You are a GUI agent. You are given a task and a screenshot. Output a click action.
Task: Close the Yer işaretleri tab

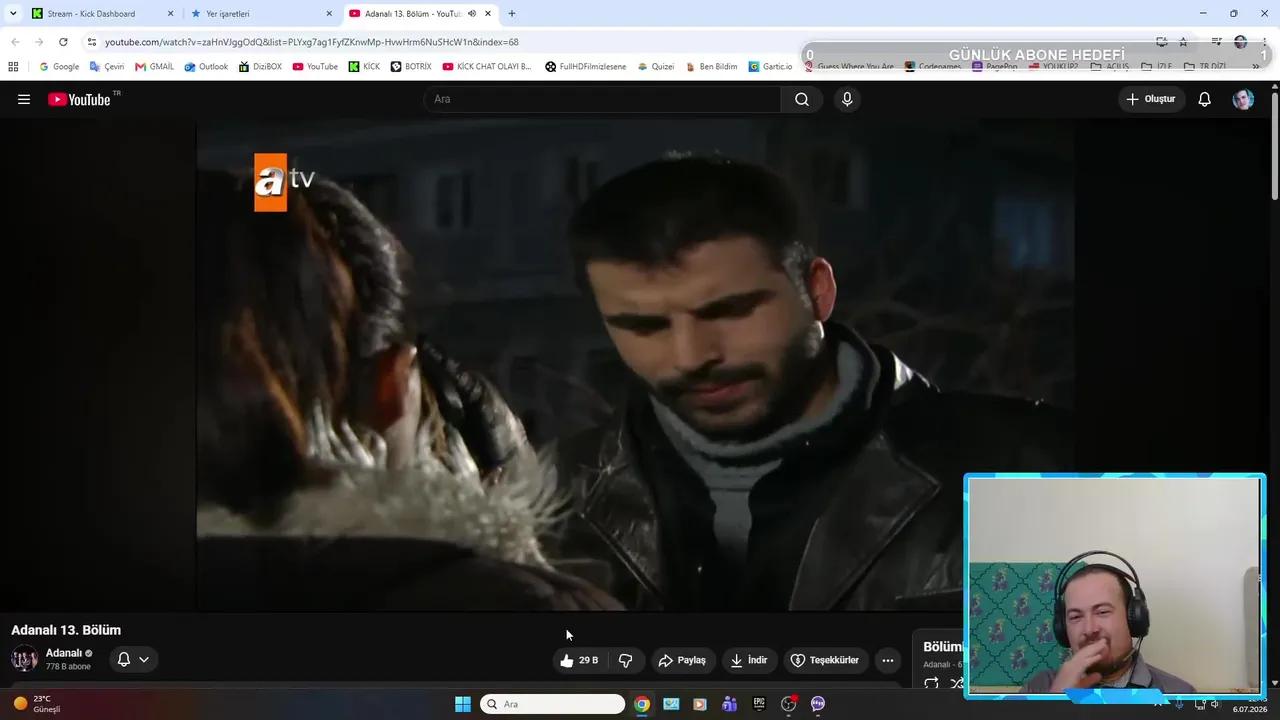coord(329,14)
